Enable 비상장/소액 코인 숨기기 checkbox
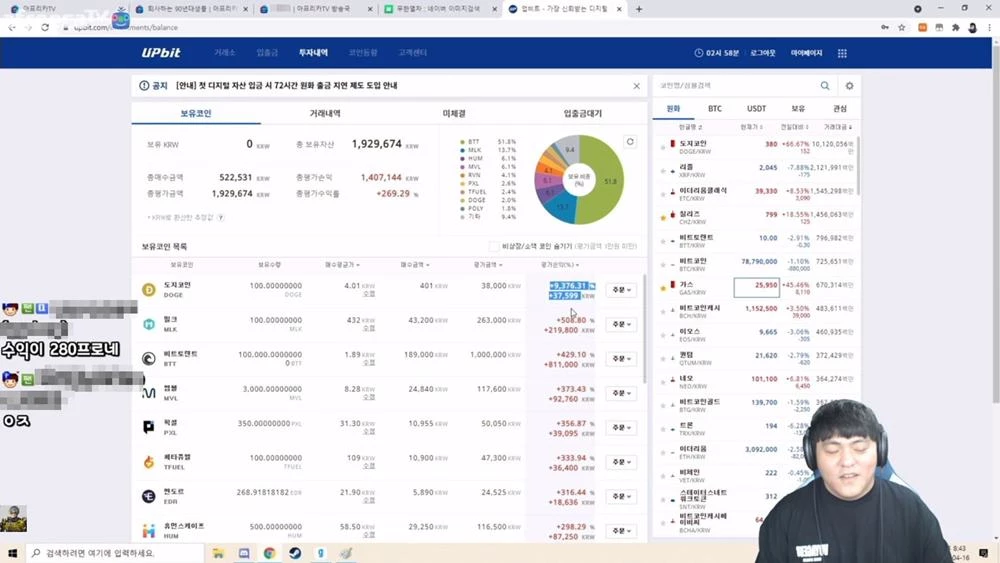Viewport: 1000px width, 563px height. (x=494, y=246)
